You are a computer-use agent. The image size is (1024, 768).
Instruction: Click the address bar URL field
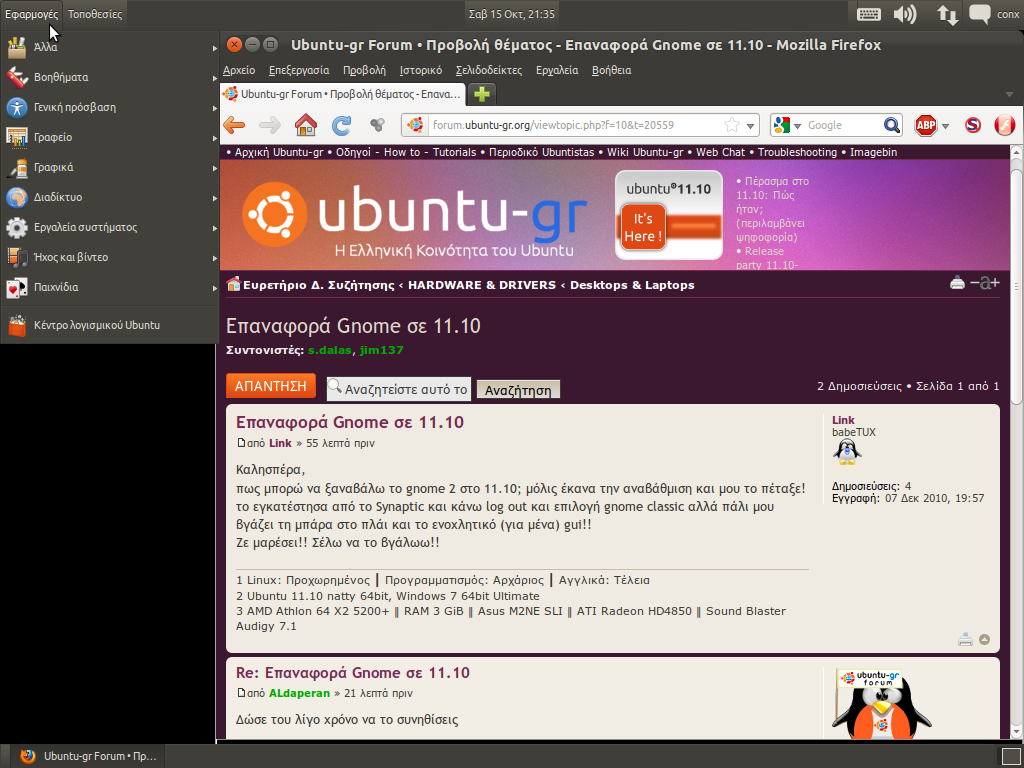575,125
